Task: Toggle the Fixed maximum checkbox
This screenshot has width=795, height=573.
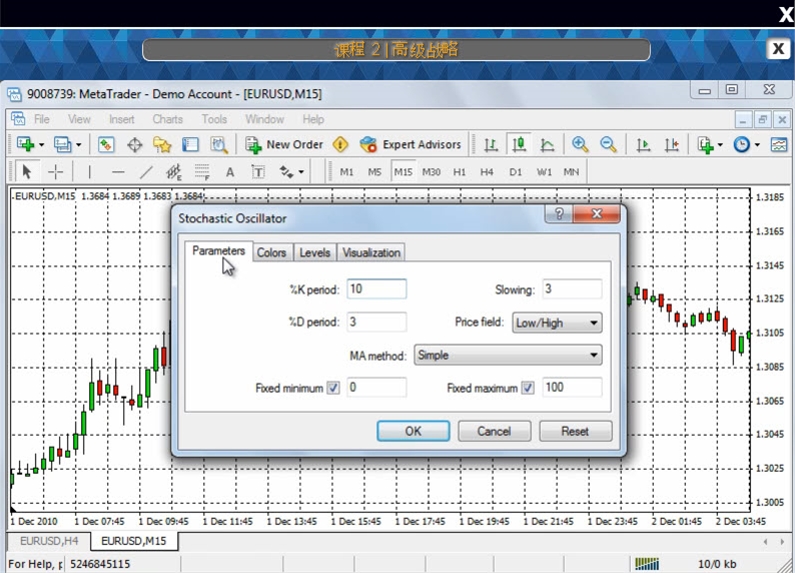Action: click(528, 388)
